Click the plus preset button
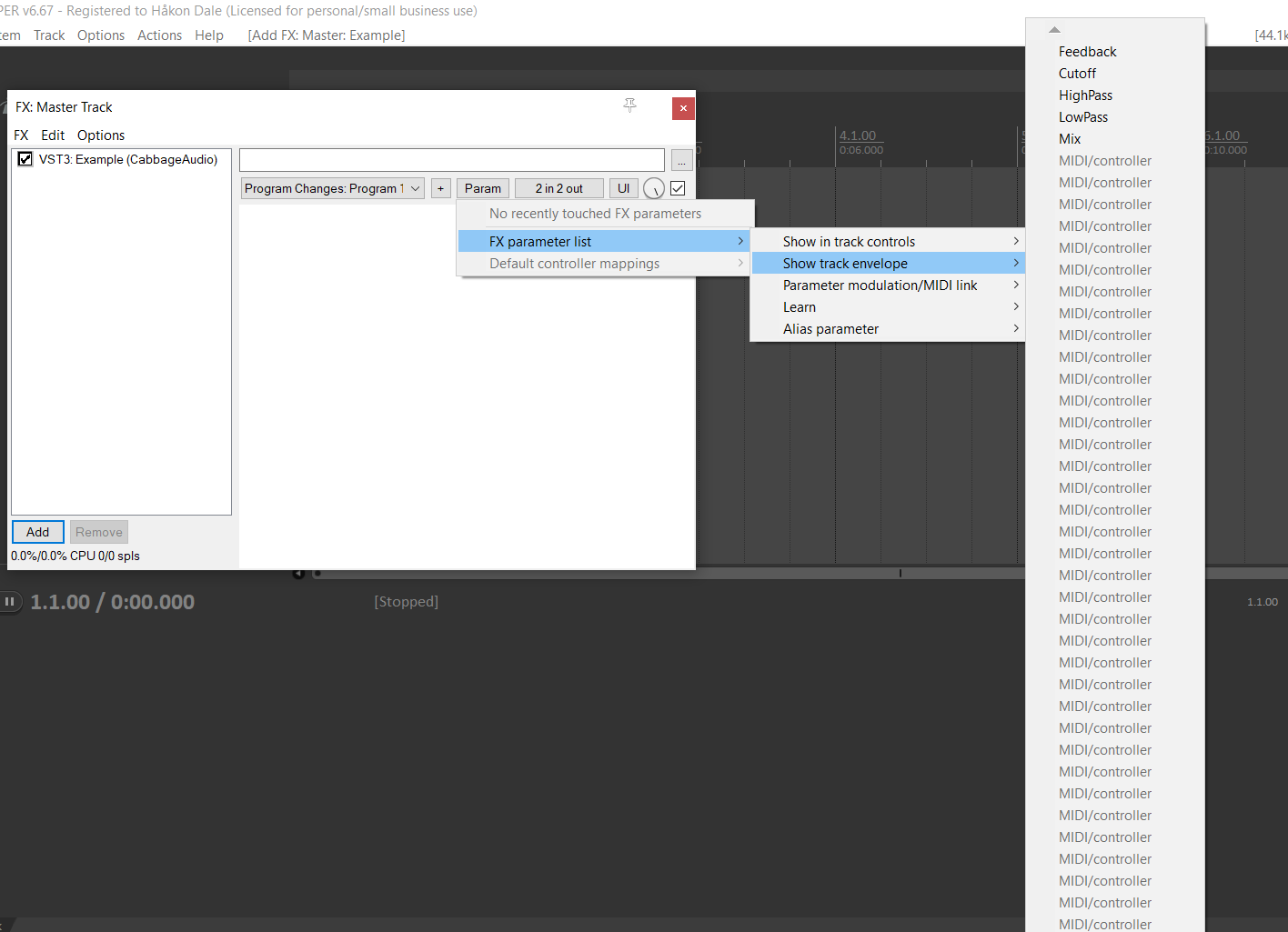 tap(441, 188)
